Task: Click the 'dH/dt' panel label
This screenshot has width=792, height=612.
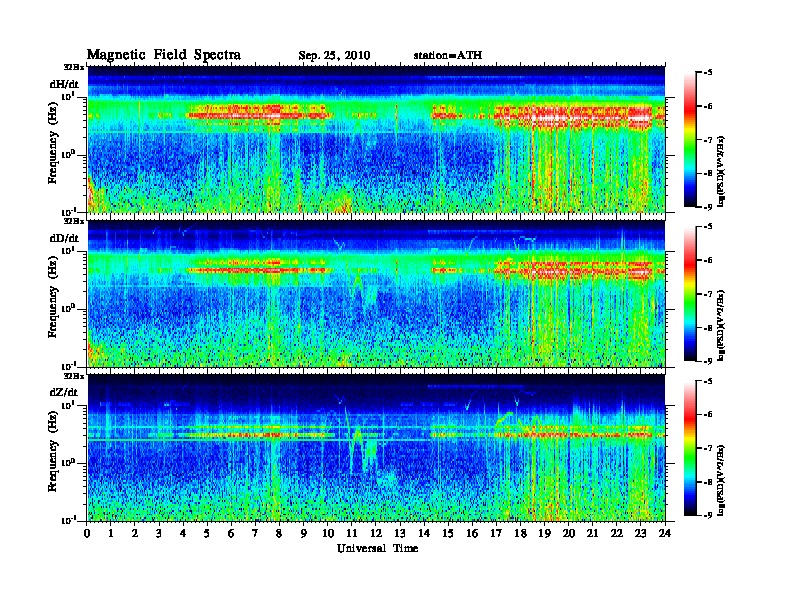Action: click(x=64, y=84)
